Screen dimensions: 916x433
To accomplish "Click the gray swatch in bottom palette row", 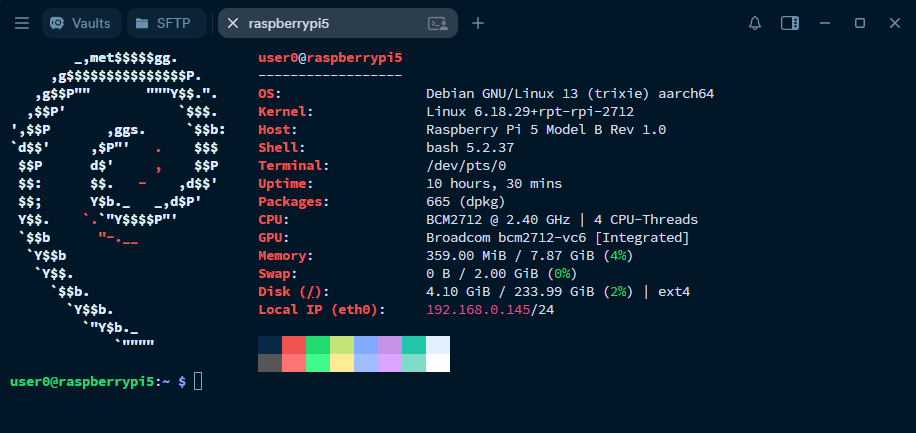I will coord(270,363).
